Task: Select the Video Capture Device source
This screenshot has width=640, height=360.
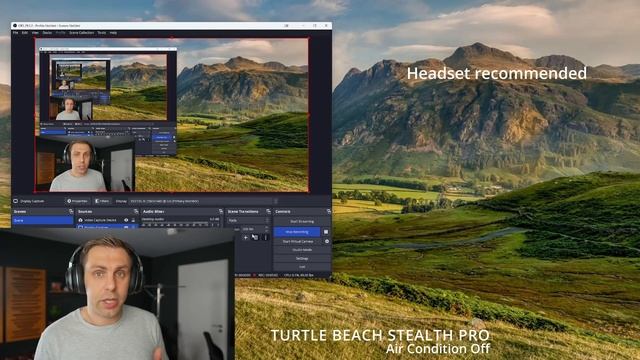Action: [x=100, y=220]
